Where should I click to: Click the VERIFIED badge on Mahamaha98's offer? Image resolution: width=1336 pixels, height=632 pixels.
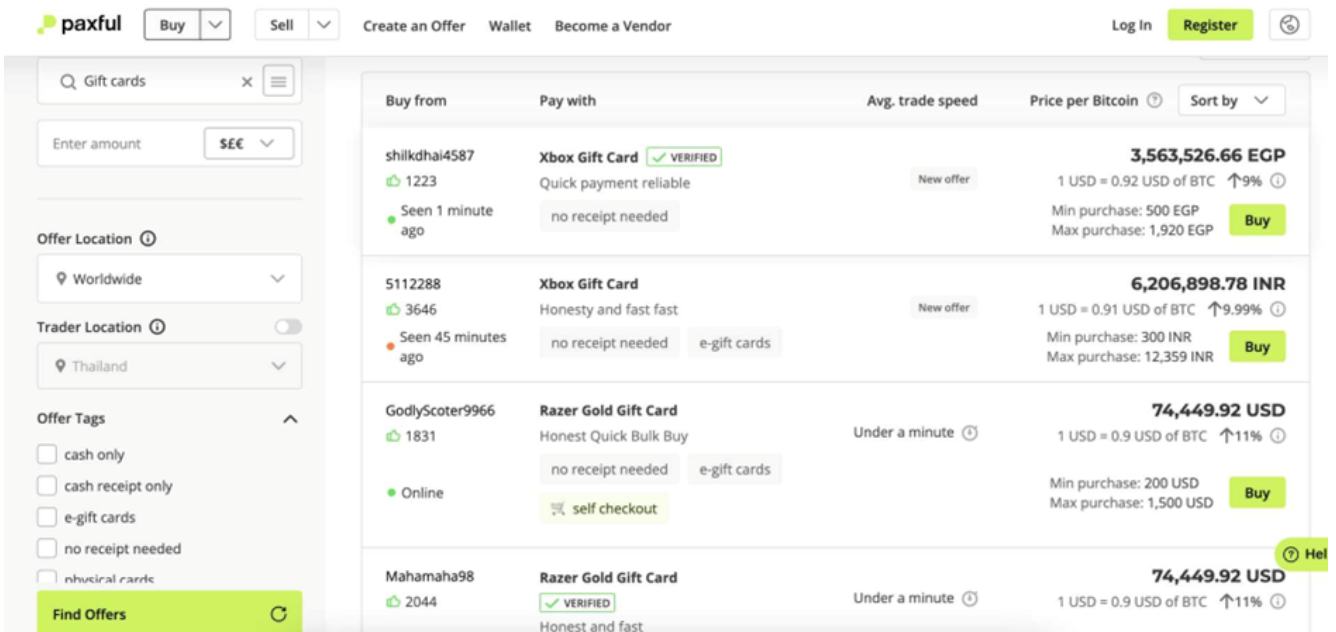[577, 603]
